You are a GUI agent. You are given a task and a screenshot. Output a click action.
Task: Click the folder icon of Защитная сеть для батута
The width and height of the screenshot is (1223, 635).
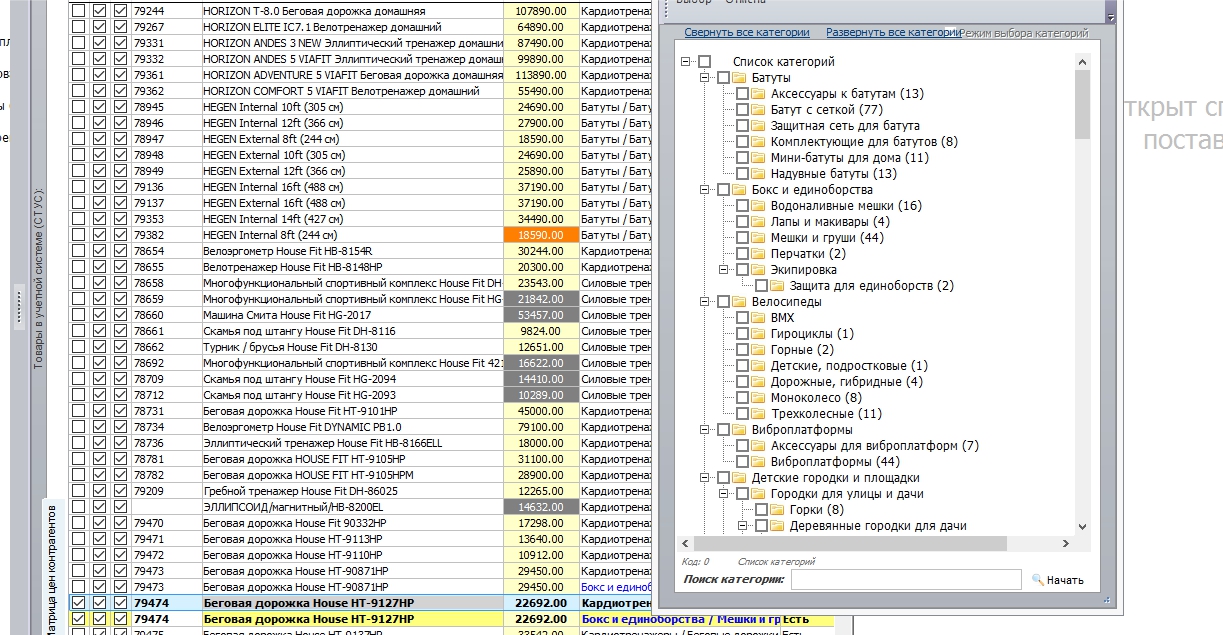[x=758, y=126]
